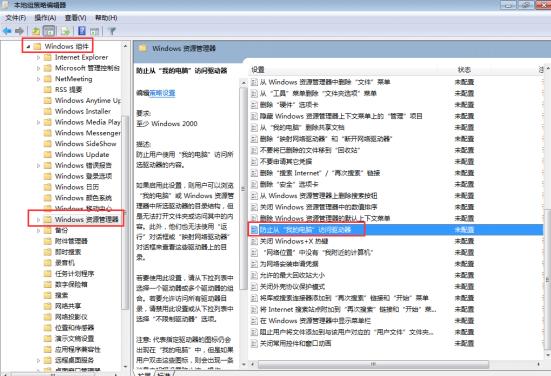Expand the 远程桌面服务 tree node

click(38, 360)
